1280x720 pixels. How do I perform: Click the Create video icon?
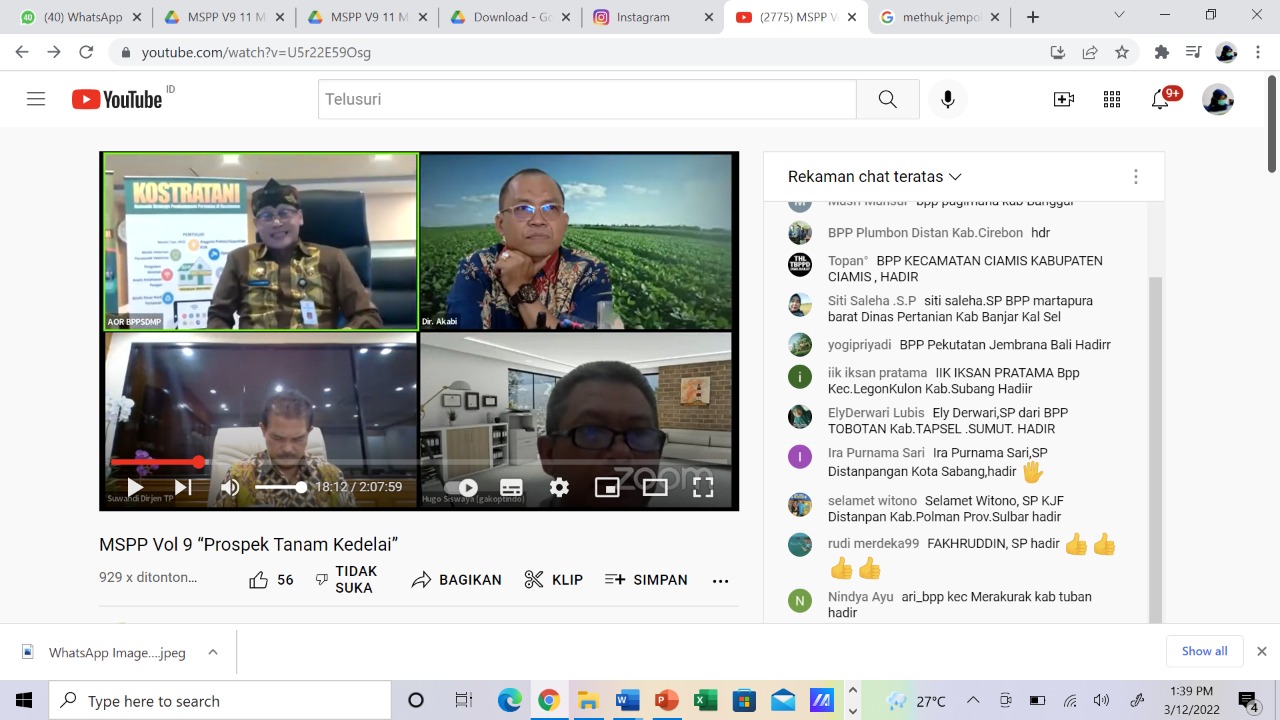(x=1064, y=99)
